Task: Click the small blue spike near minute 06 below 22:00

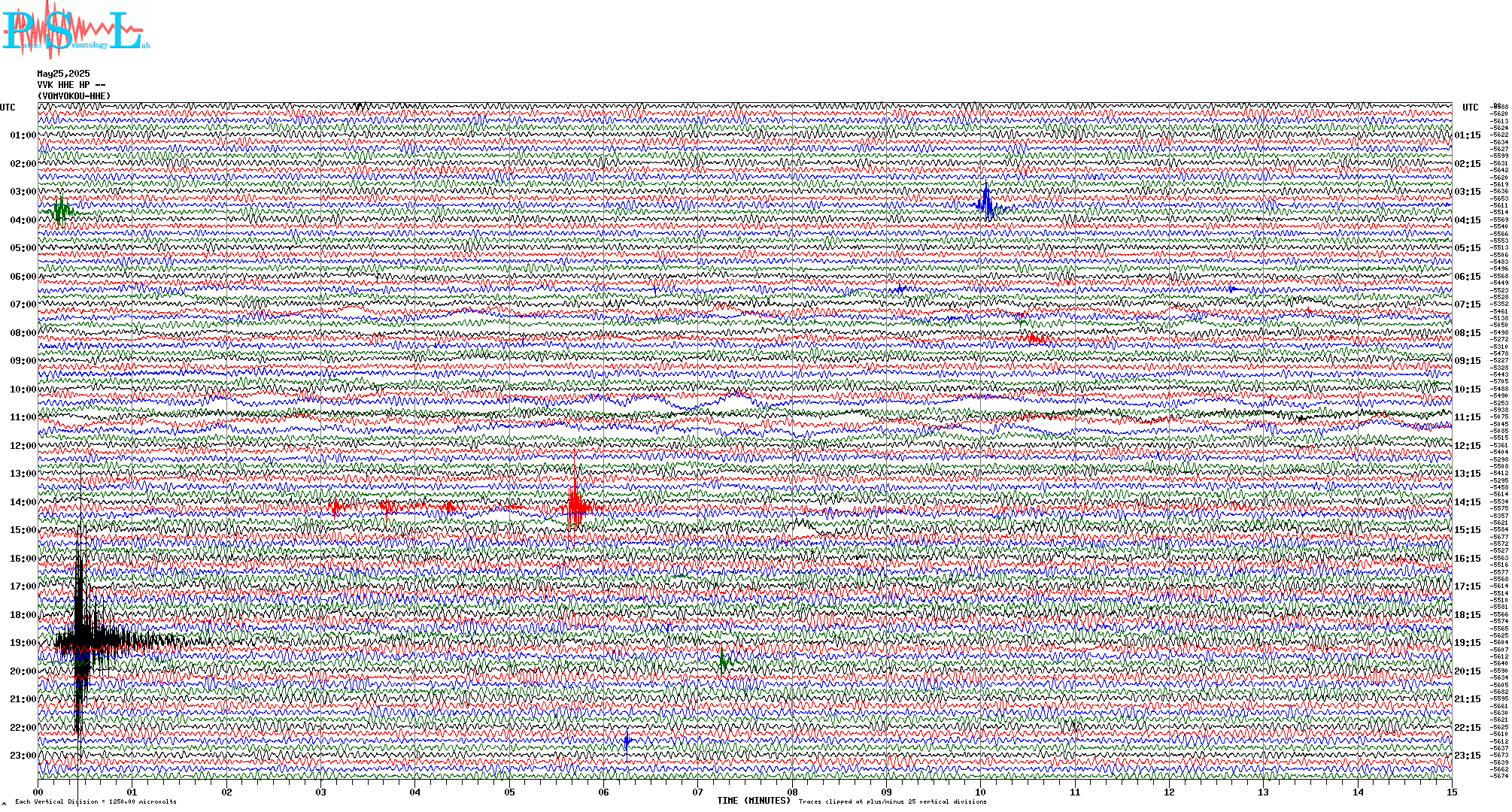Action: click(x=627, y=741)
